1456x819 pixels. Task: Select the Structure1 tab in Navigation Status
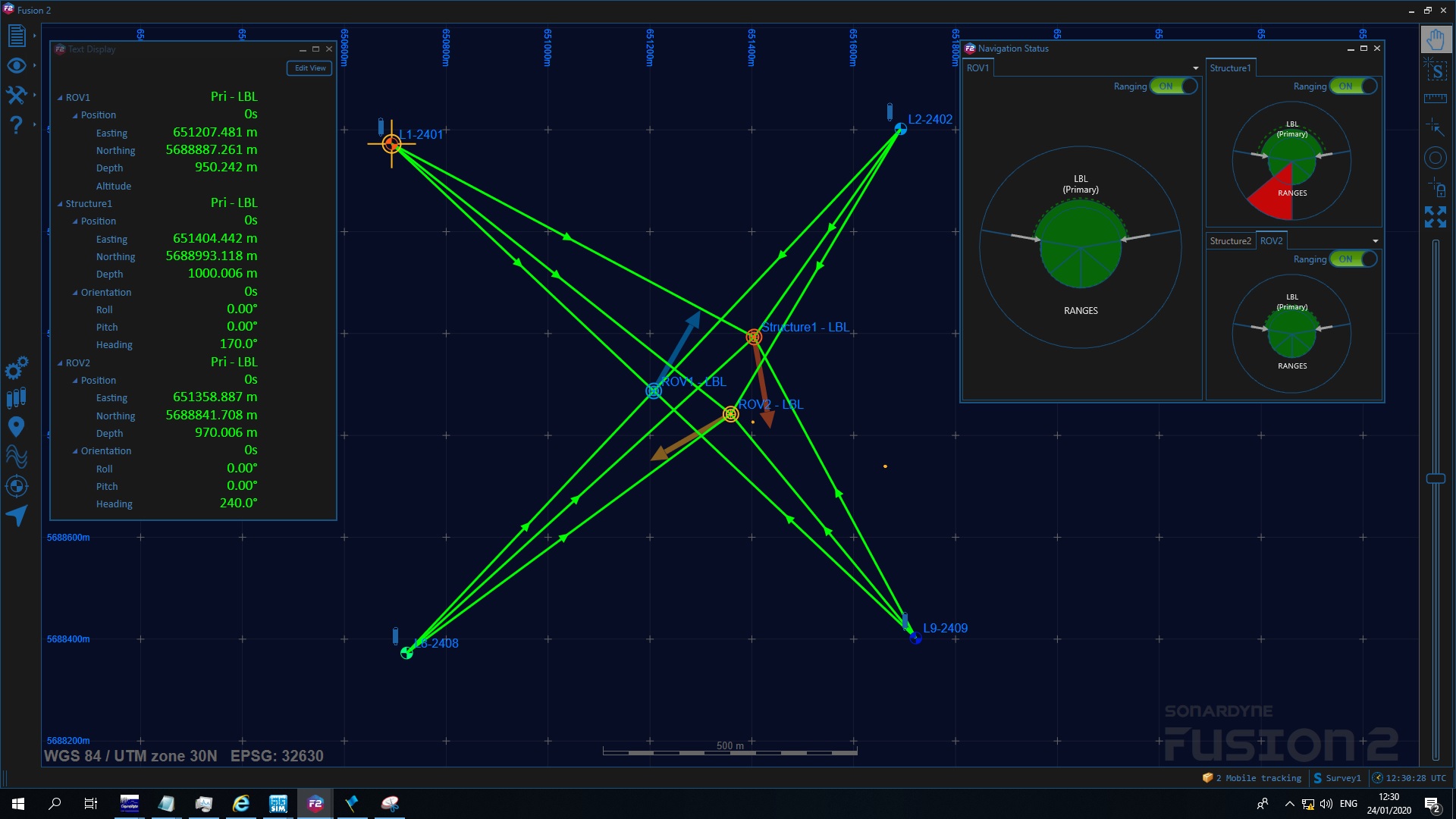click(x=1230, y=67)
